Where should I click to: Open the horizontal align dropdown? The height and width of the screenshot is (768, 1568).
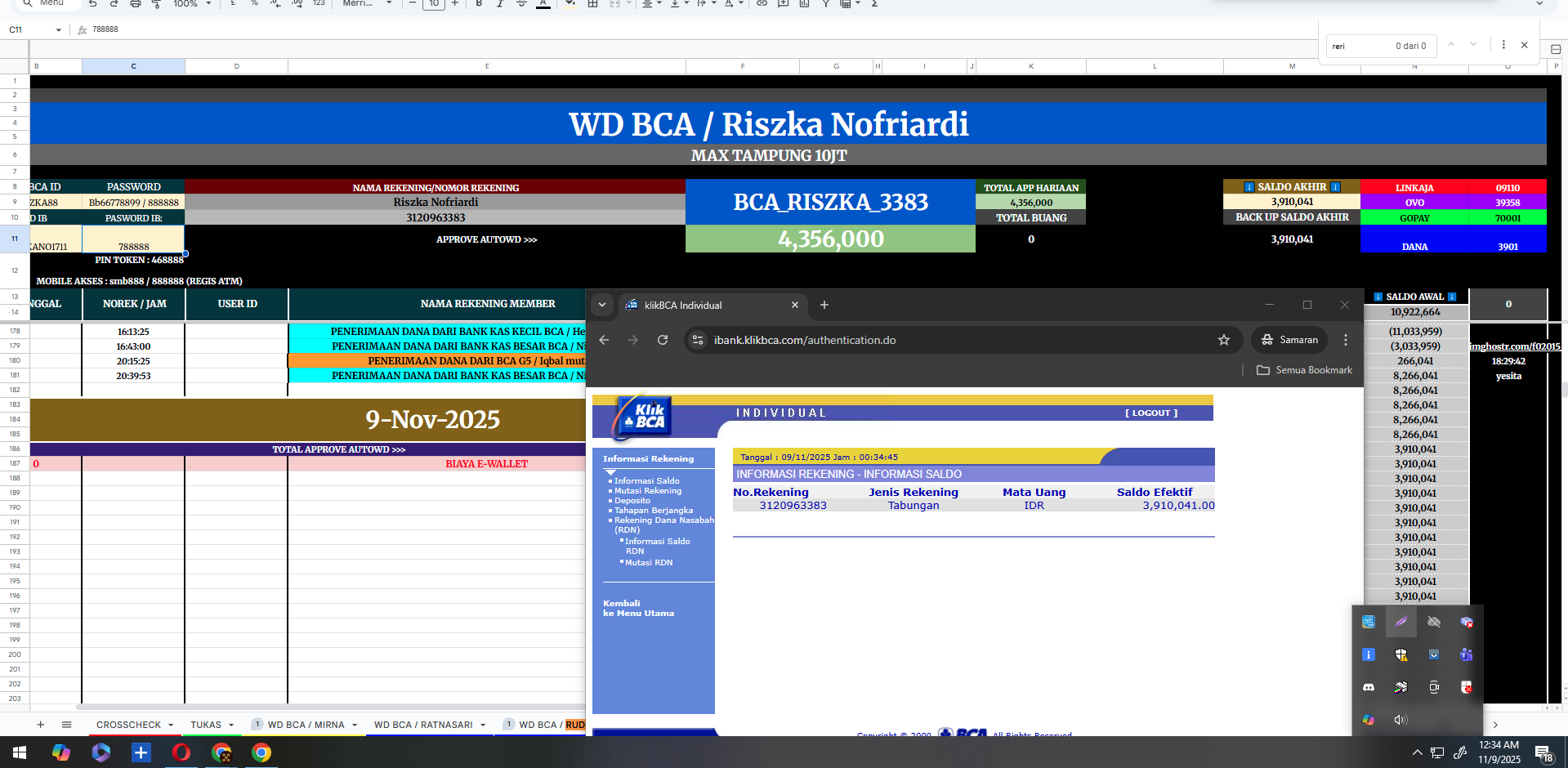pos(650,4)
